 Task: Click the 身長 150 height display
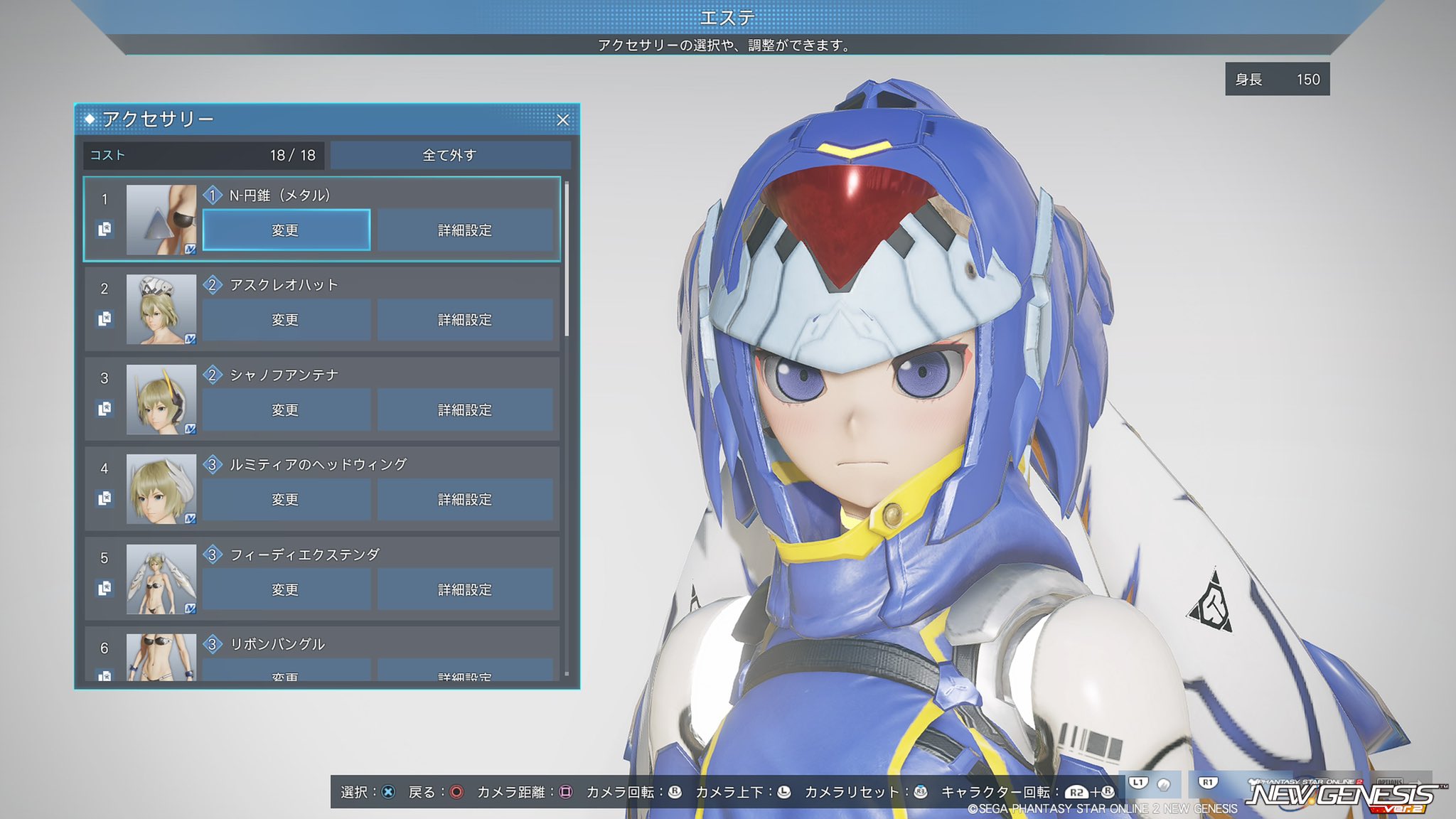coord(1278,79)
